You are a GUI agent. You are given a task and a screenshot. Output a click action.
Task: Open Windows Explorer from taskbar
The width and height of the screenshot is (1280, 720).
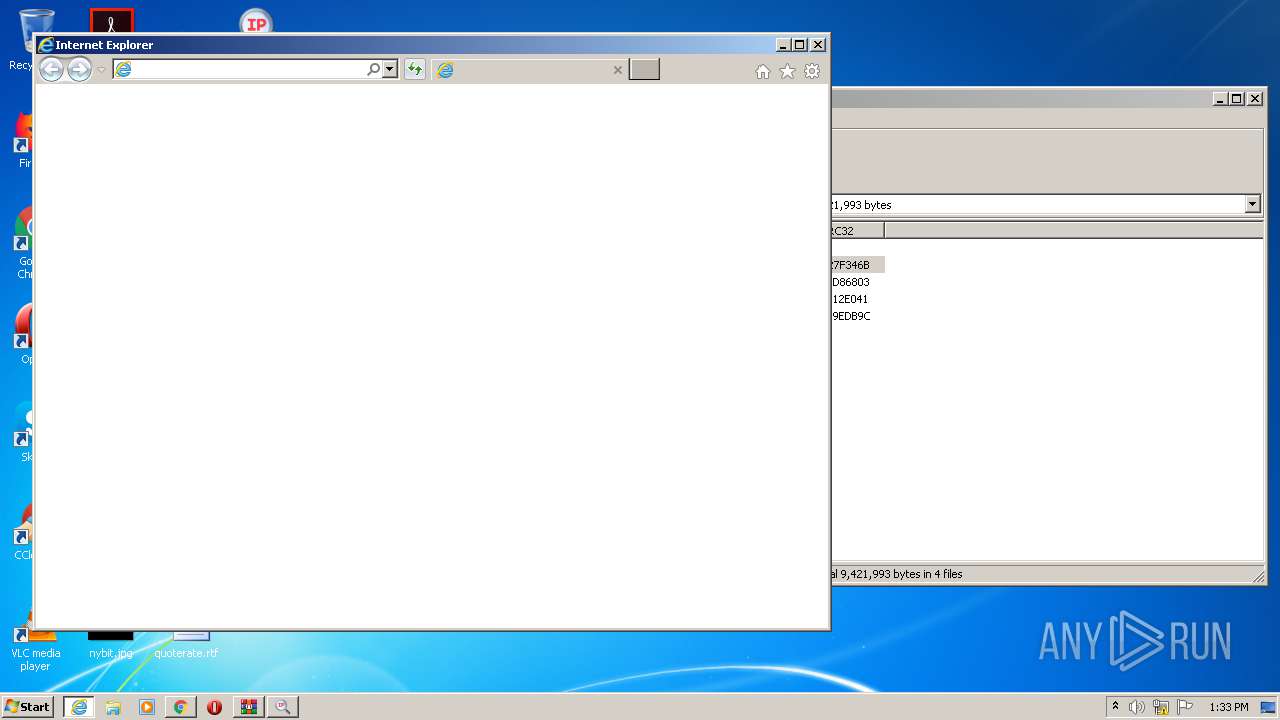click(113, 707)
